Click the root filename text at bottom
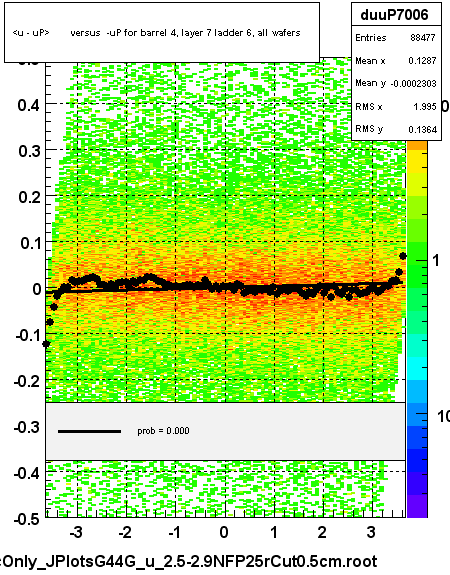Viewport: 450px width, 575px height. pyautogui.click(x=189, y=562)
